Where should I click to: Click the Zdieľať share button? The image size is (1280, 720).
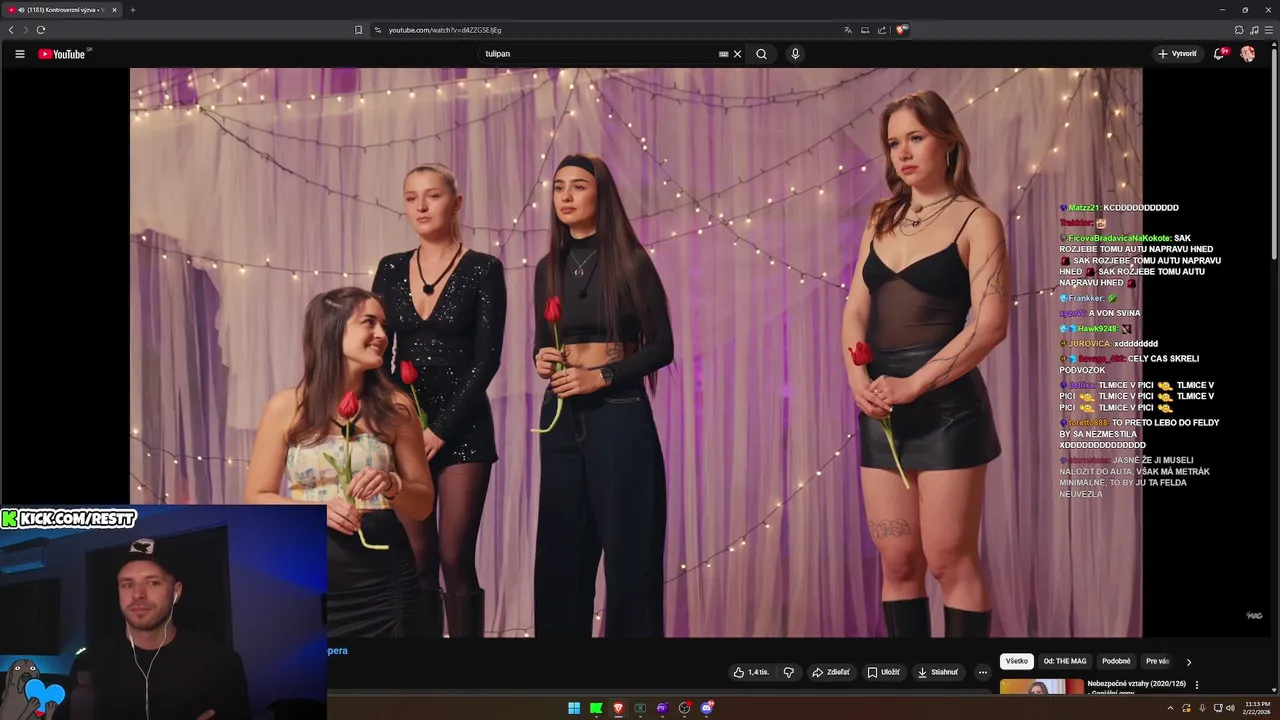click(x=831, y=672)
